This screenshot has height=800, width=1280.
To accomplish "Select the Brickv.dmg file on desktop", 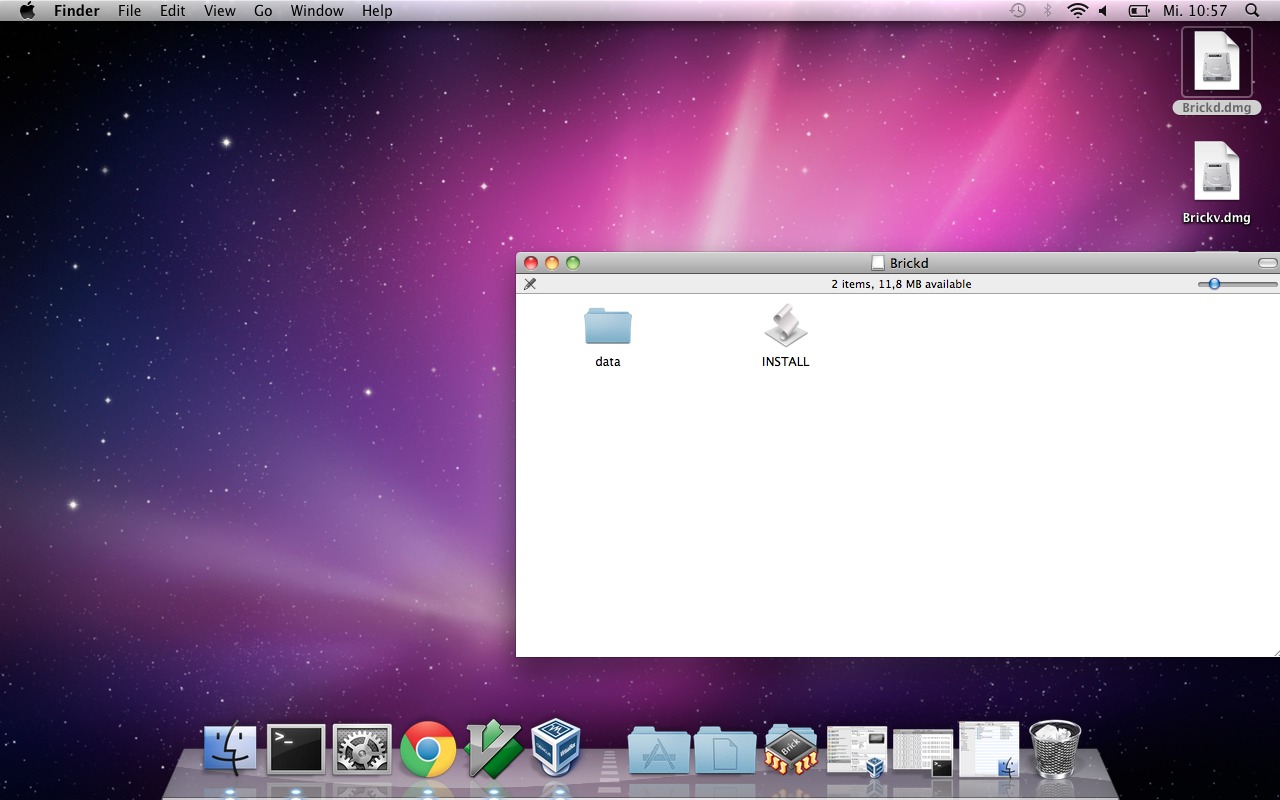I will pos(1216,173).
